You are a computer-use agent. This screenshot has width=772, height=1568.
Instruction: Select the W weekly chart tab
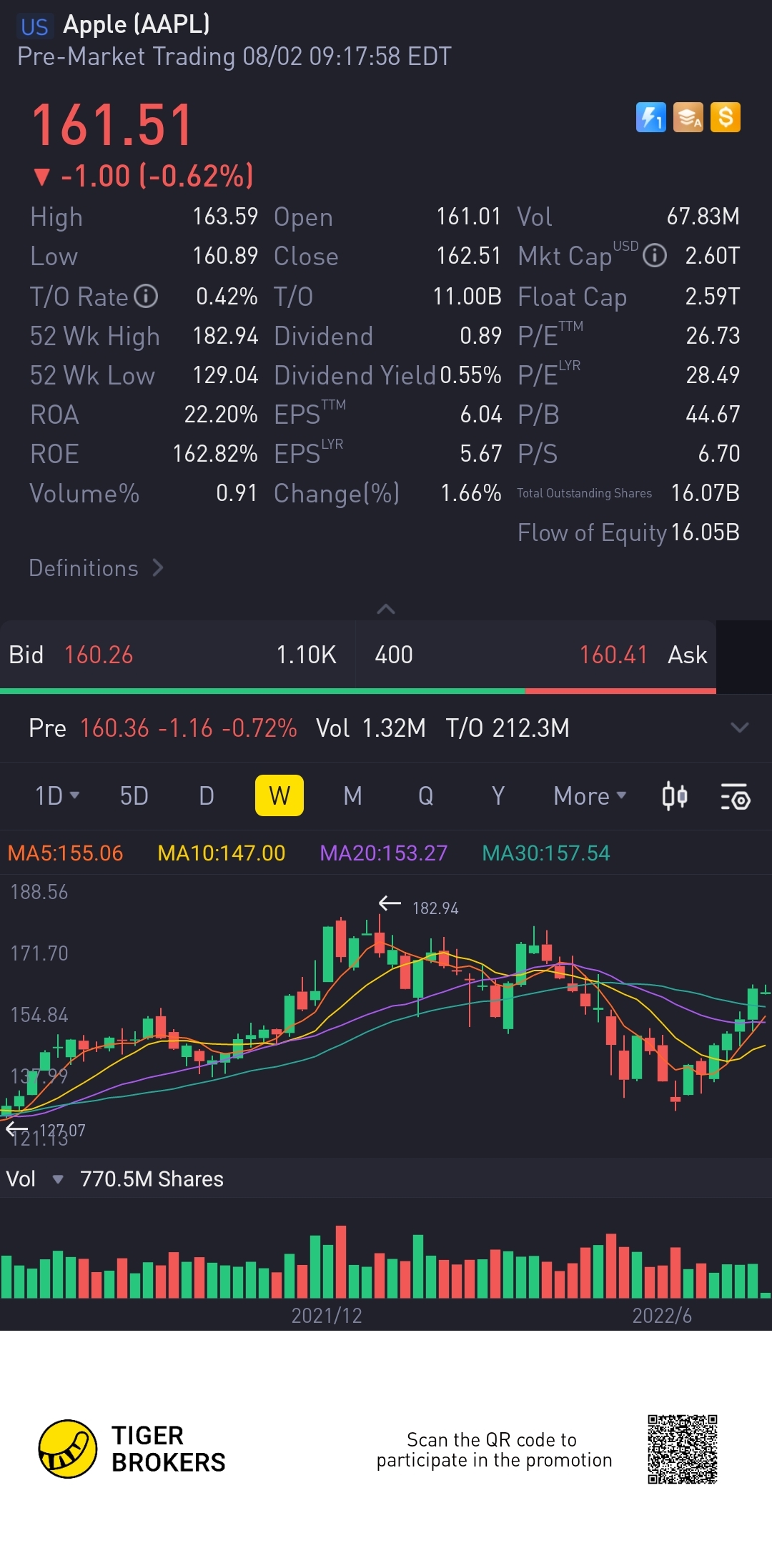point(279,795)
